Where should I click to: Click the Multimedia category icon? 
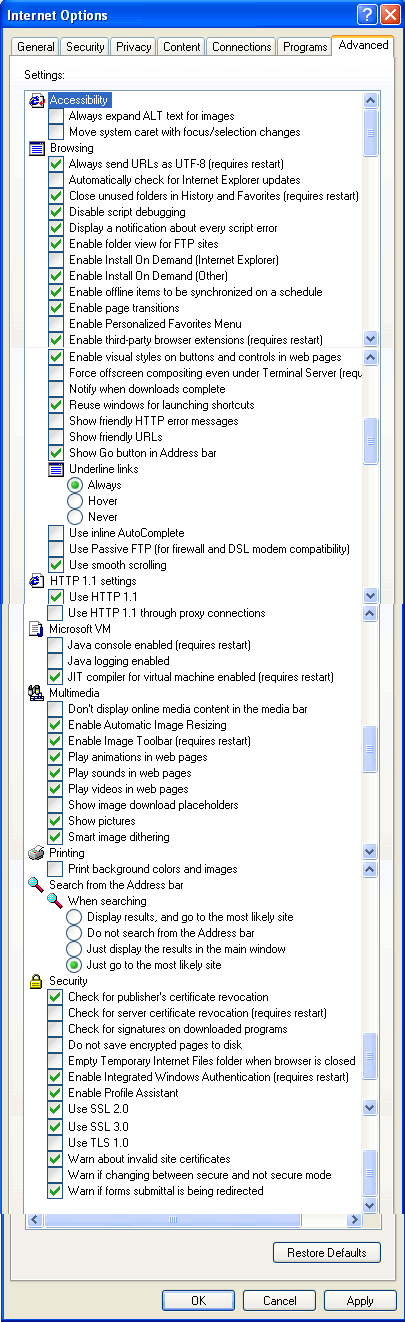pos(37,693)
